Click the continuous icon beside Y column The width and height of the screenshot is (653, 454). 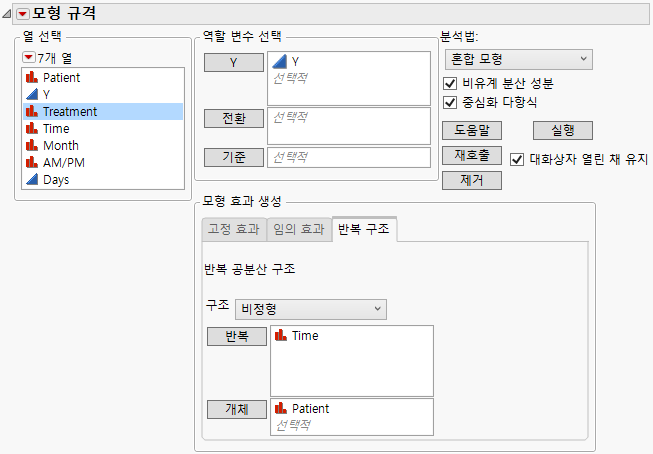tap(31, 94)
